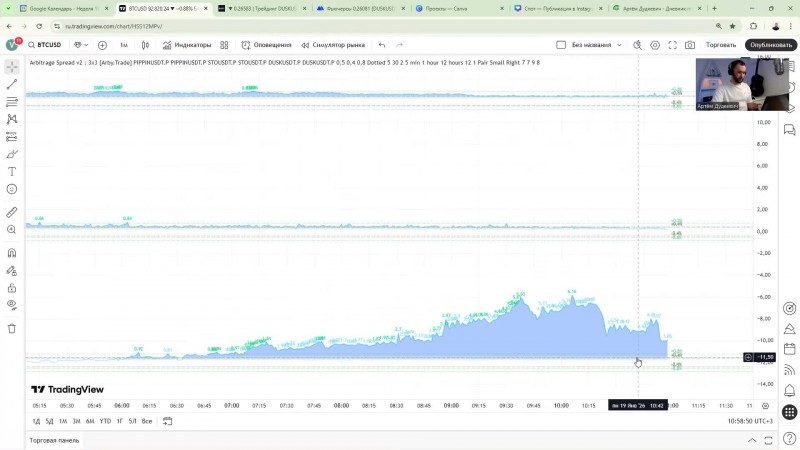Switch to the Google Календарь browser tab
Image resolution: width=800 pixels, height=450 pixels.
click(63, 9)
